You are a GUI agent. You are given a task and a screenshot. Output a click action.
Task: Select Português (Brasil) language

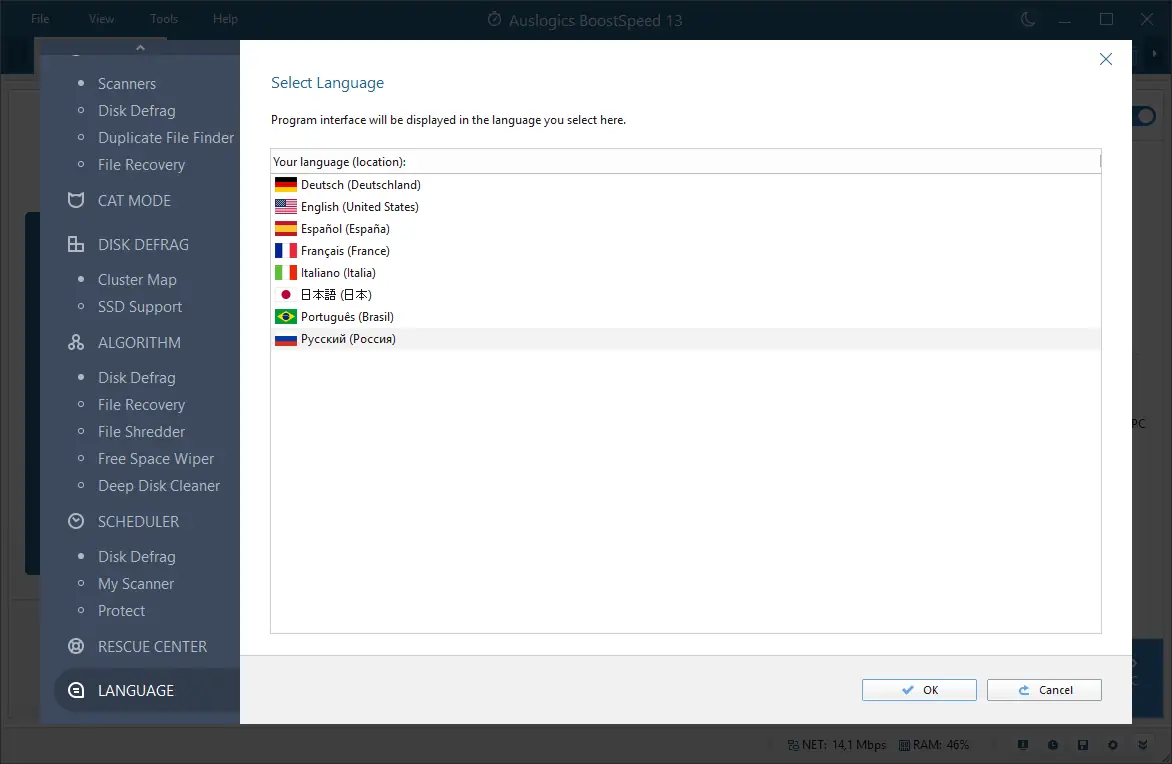685,317
